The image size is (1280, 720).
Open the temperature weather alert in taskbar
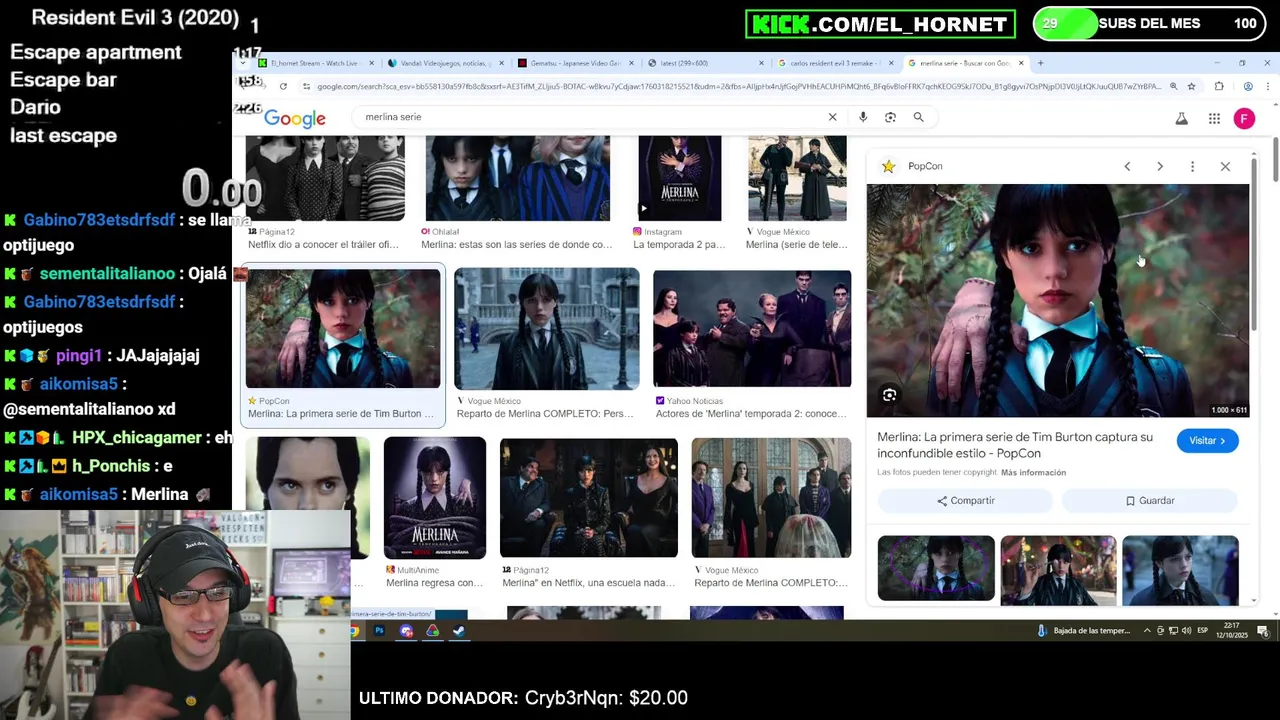pyautogui.click(x=1084, y=631)
